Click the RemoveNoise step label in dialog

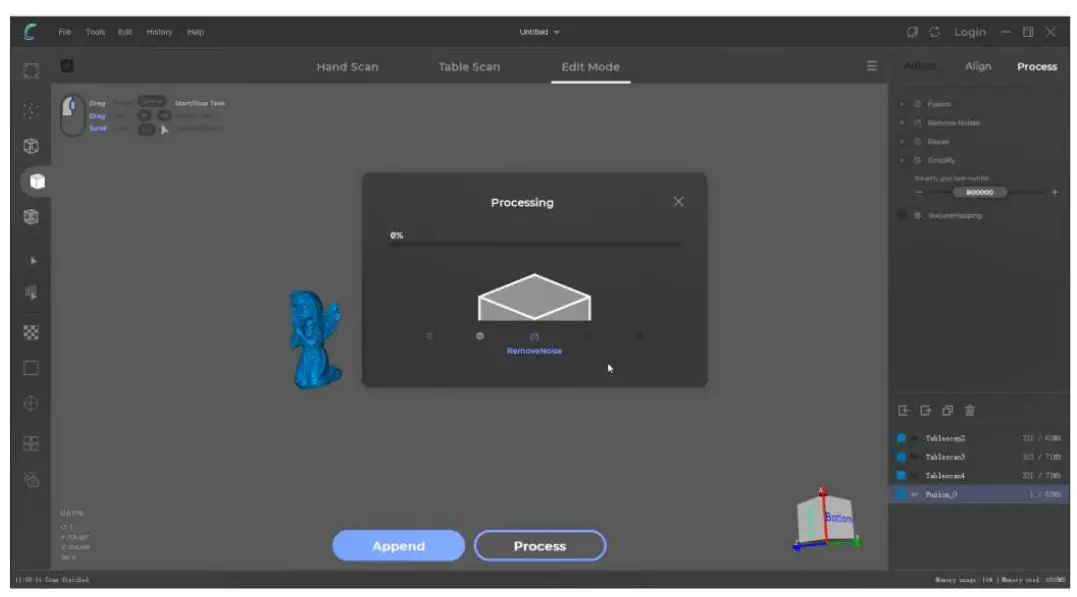534,350
